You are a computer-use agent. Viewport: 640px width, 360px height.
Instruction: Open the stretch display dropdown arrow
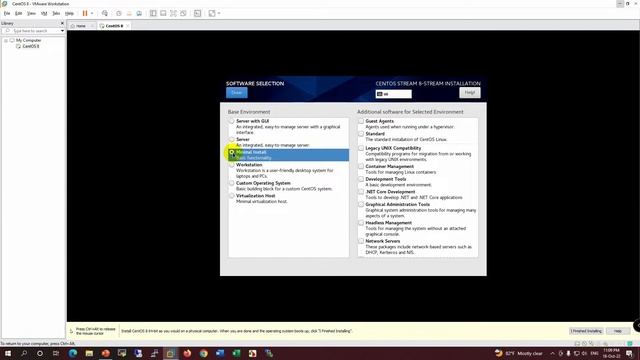point(219,13)
